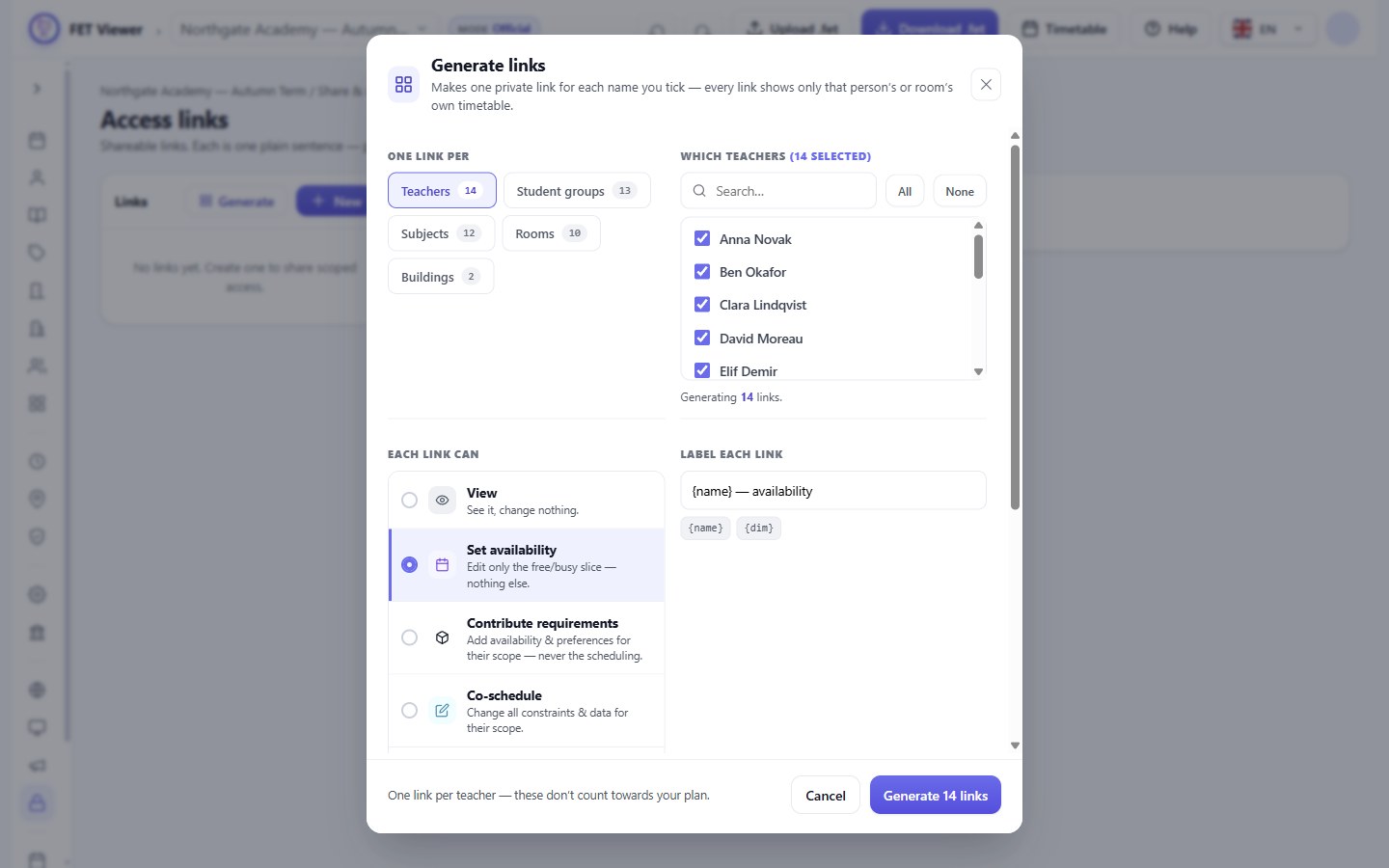The width and height of the screenshot is (1389, 868).
Task: Toggle the David Moreau checkbox
Action: point(702,338)
